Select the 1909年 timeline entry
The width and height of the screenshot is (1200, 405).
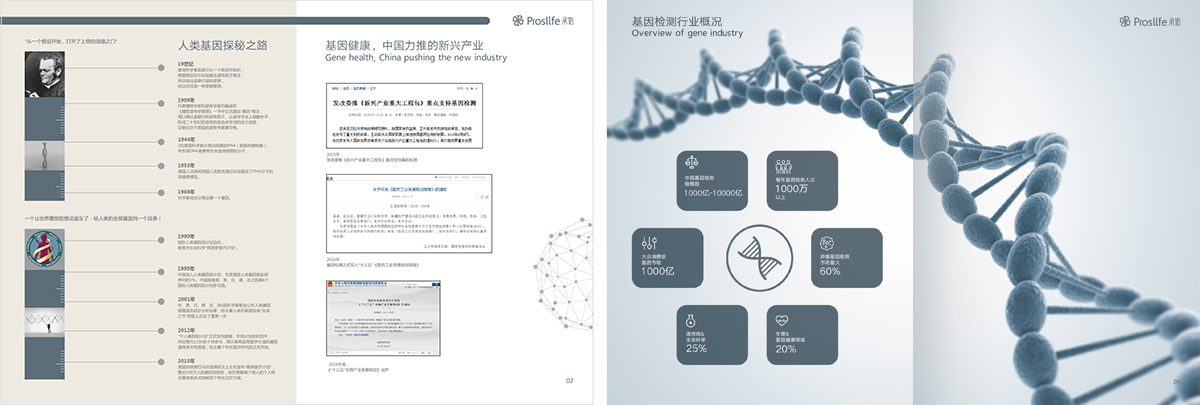click(x=188, y=100)
